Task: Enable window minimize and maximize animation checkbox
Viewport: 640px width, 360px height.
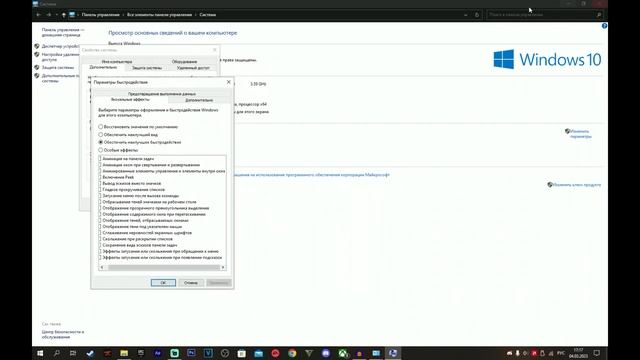Action: click(x=100, y=165)
